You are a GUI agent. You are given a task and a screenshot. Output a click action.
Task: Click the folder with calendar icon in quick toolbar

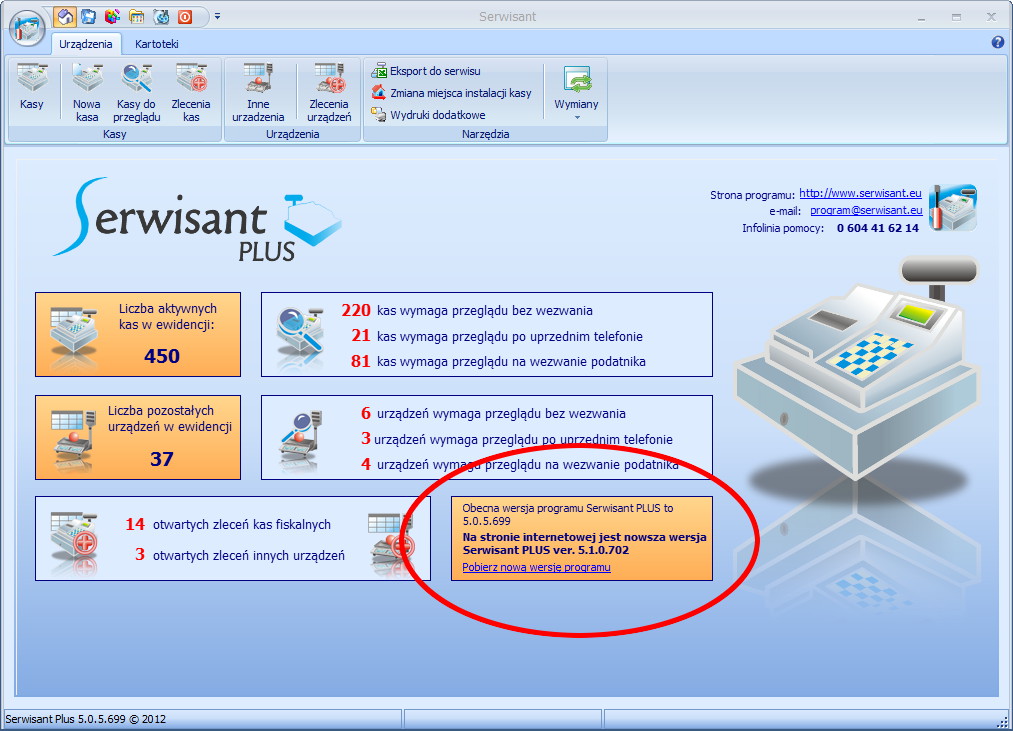pos(136,17)
